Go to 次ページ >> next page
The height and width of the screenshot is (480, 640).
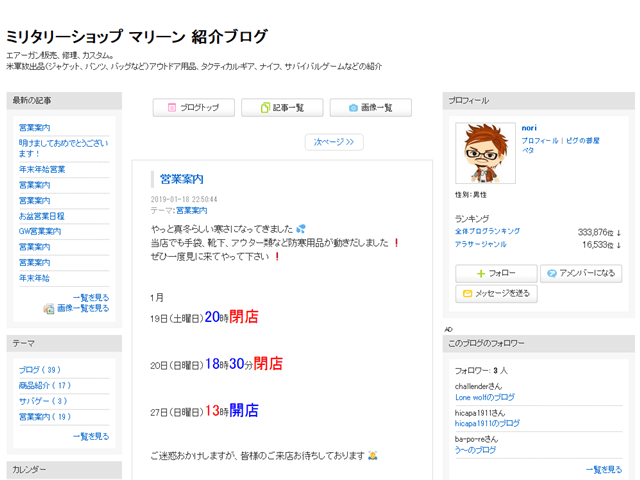[x=334, y=142]
